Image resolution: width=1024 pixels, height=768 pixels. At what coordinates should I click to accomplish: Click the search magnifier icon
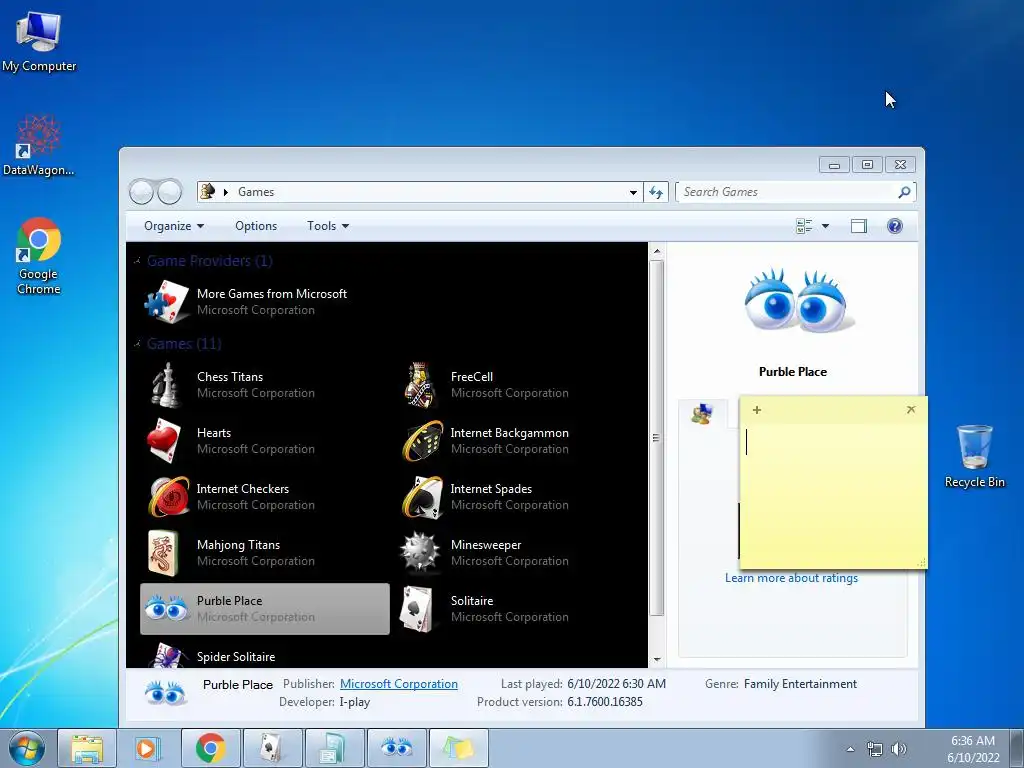coord(904,192)
